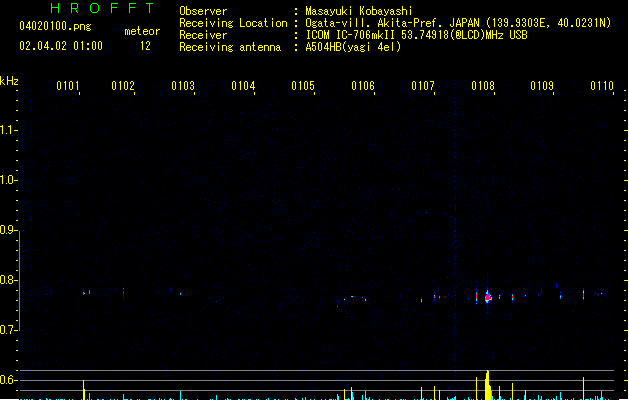Click the HROFFT title text
The image size is (629, 400).
(102, 8)
